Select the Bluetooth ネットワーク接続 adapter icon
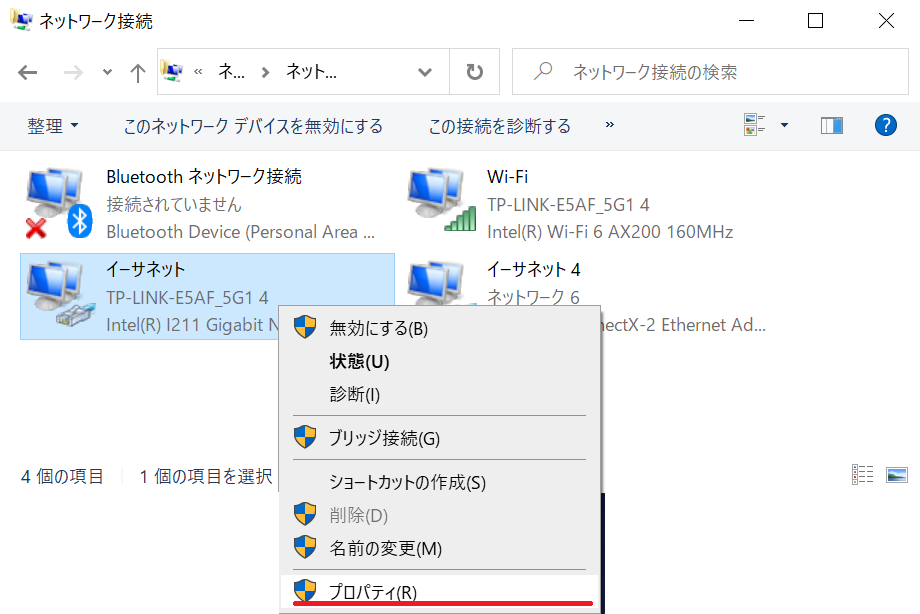Screen dimensions: 920x614 (59, 203)
